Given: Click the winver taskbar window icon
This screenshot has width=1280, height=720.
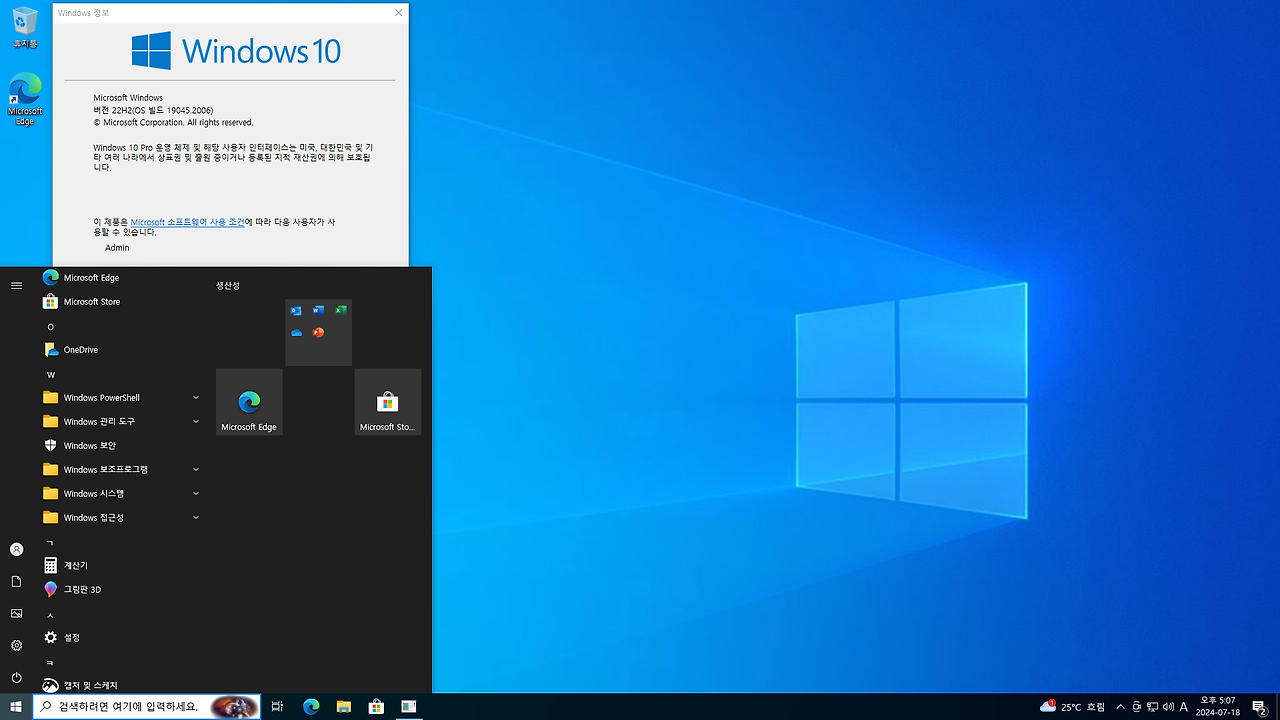Looking at the screenshot, I should (x=409, y=707).
